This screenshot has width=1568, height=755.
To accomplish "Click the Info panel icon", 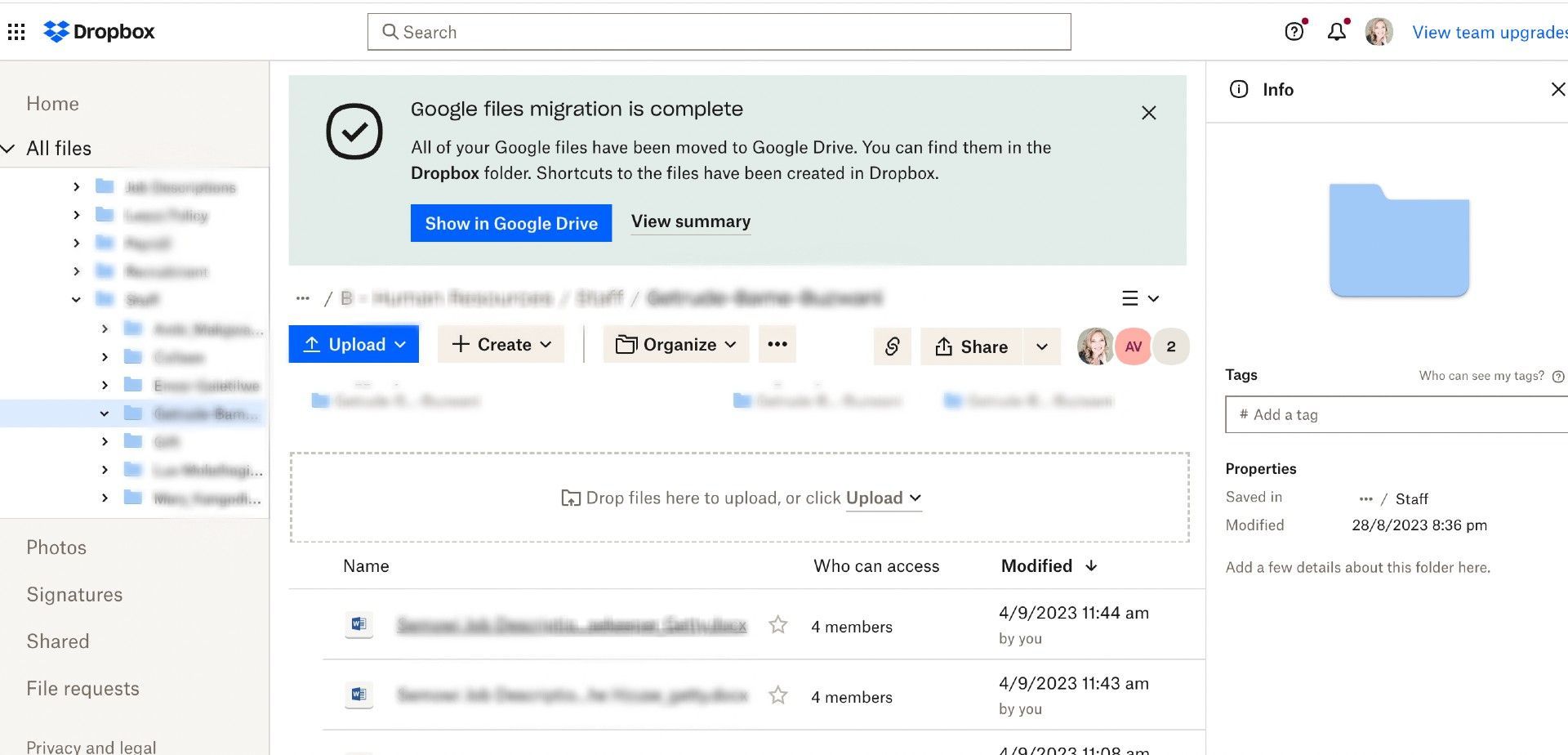I will [1239, 89].
